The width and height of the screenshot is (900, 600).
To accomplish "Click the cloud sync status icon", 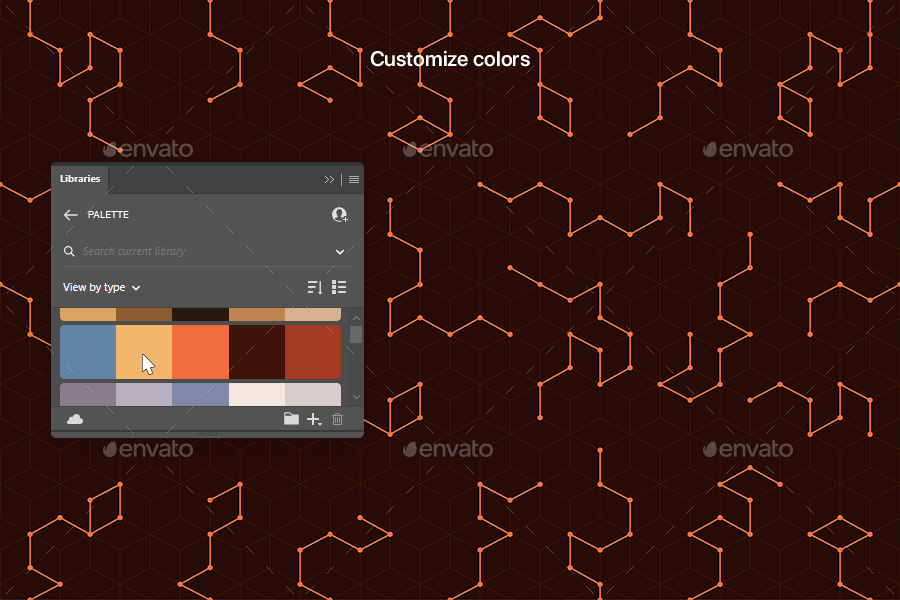I will [74, 418].
